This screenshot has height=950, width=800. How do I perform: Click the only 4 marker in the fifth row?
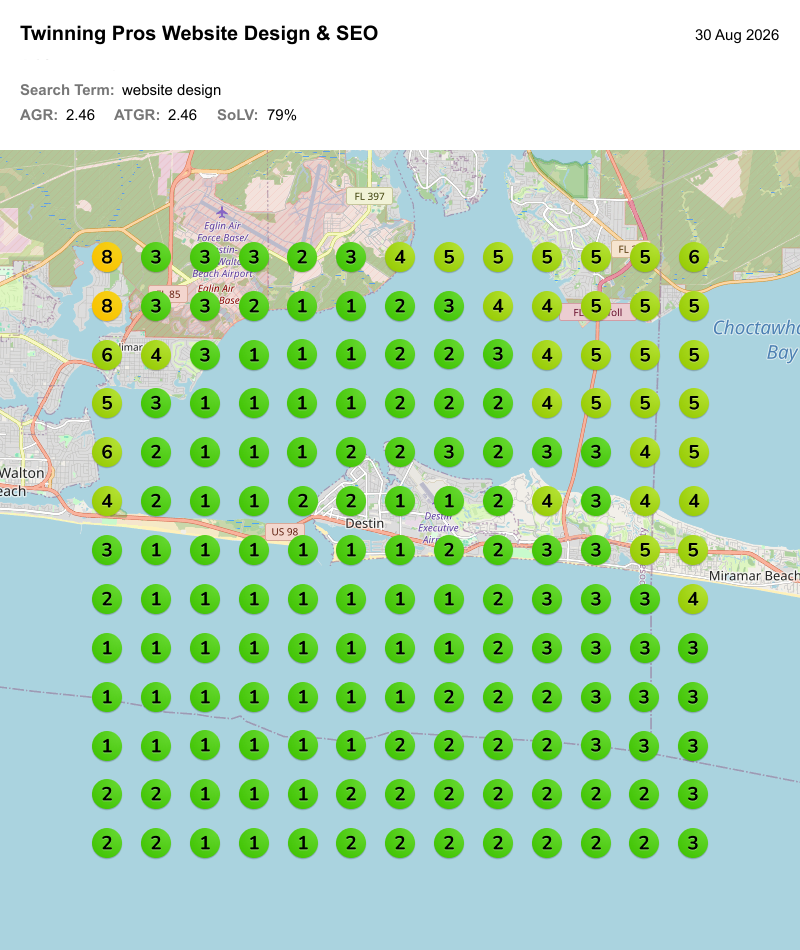645,452
